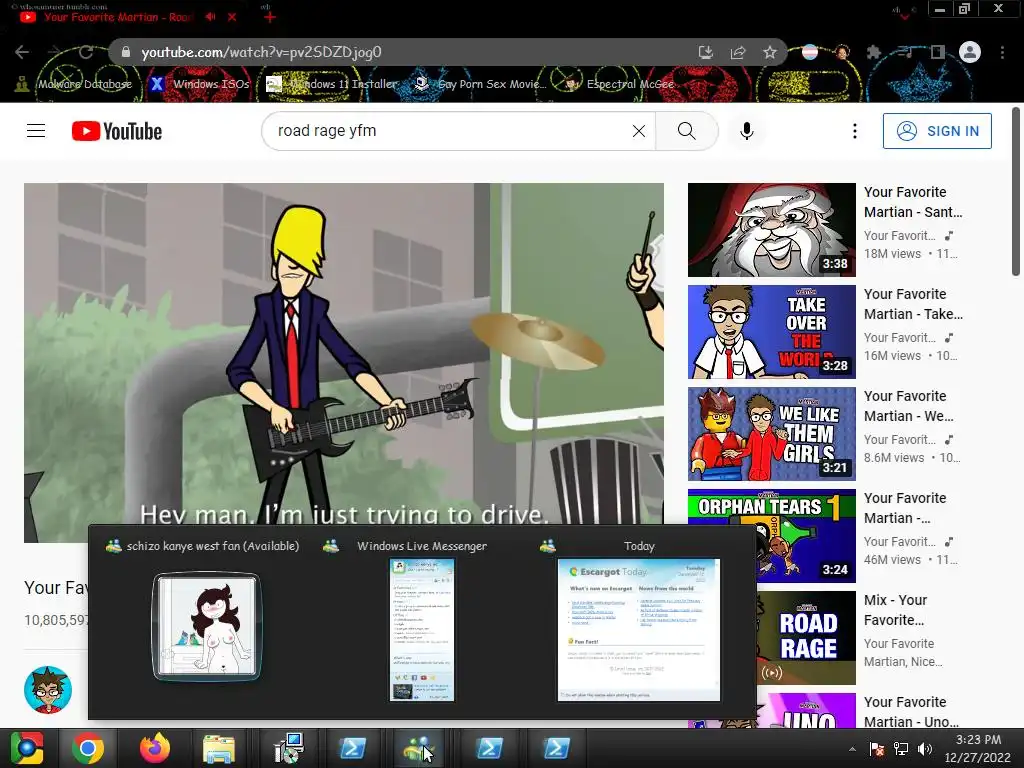Click the YouTube page vertical scrollbar
Viewport: 1024px width, 768px height.
click(1016, 191)
